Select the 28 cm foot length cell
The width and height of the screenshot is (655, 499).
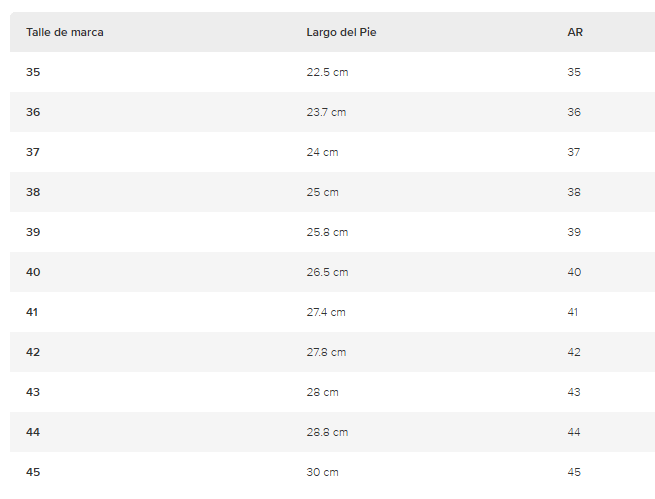point(322,392)
